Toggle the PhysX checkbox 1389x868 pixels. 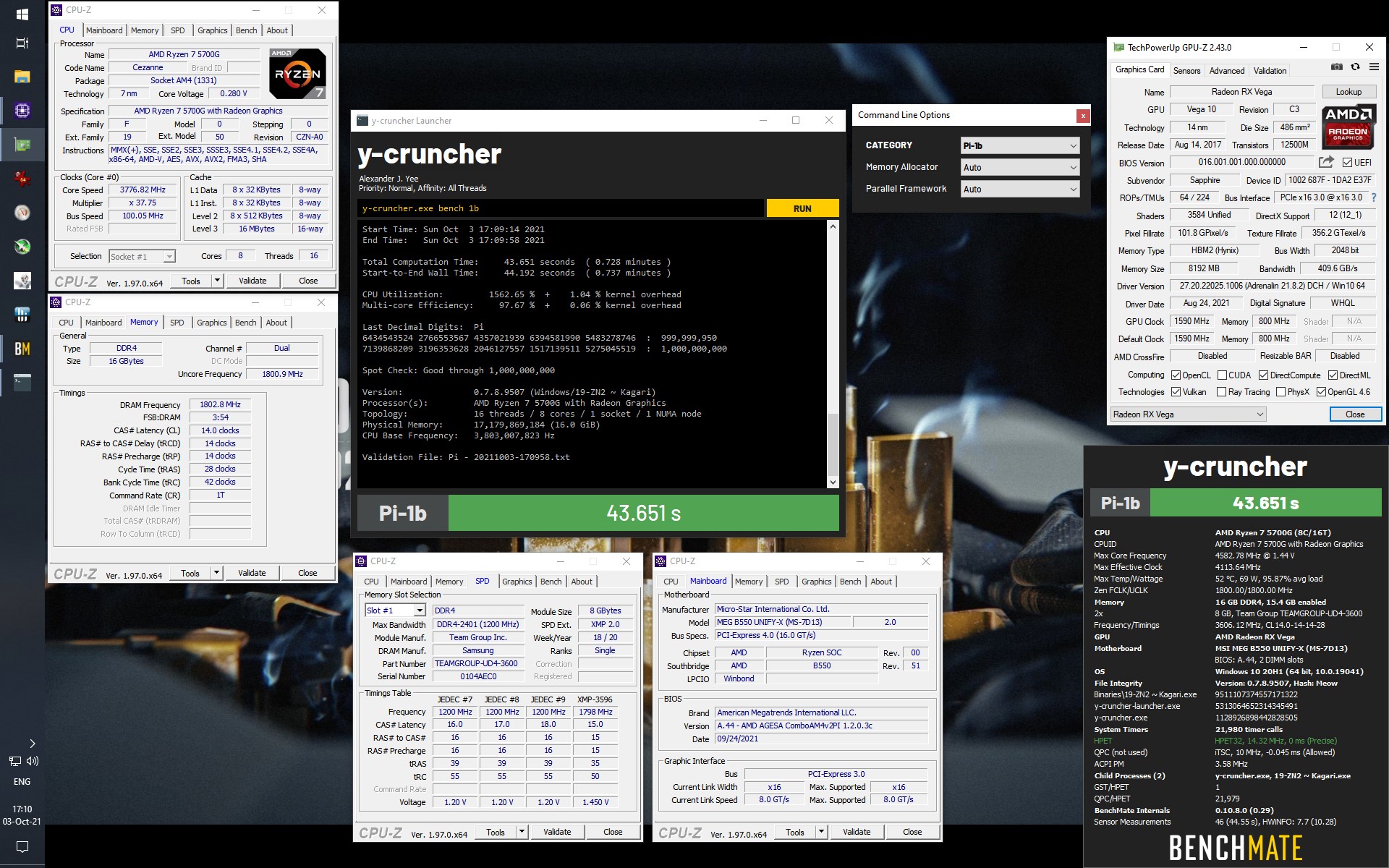pyautogui.click(x=1280, y=392)
